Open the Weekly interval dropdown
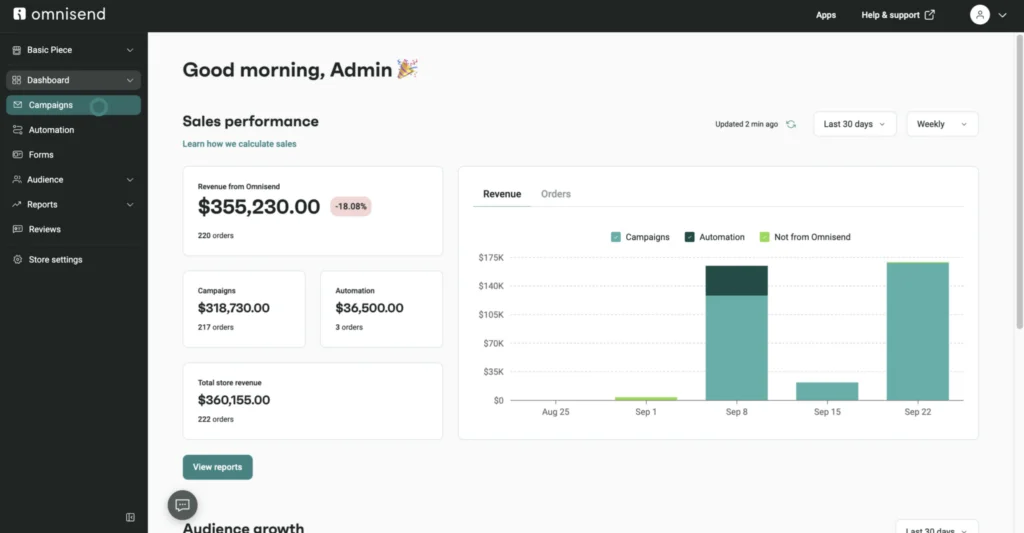 [942, 124]
